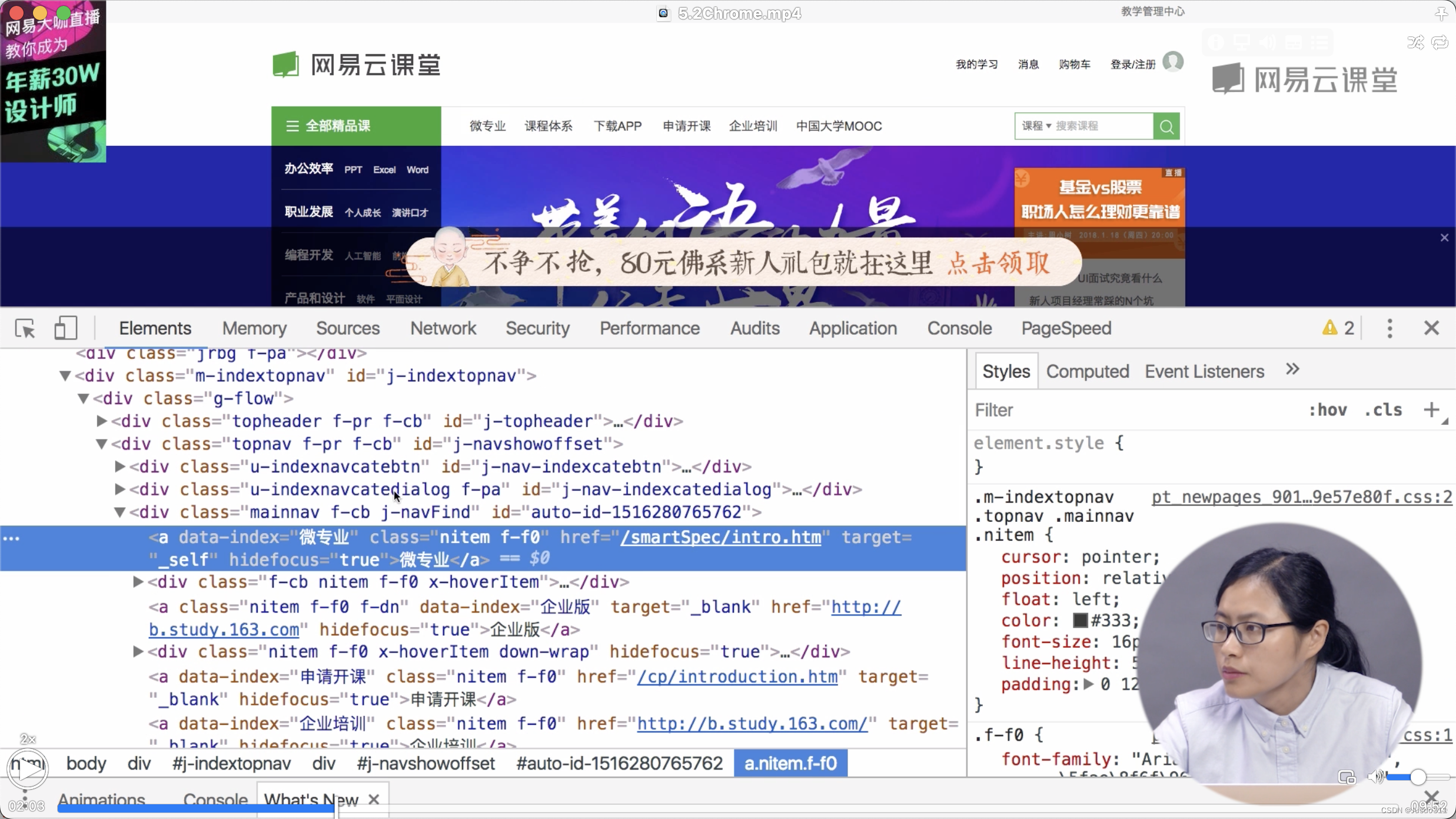Image resolution: width=1456 pixels, height=819 pixels.
Task: Follow the /cp/introduction.htm href link
Action: click(737, 677)
